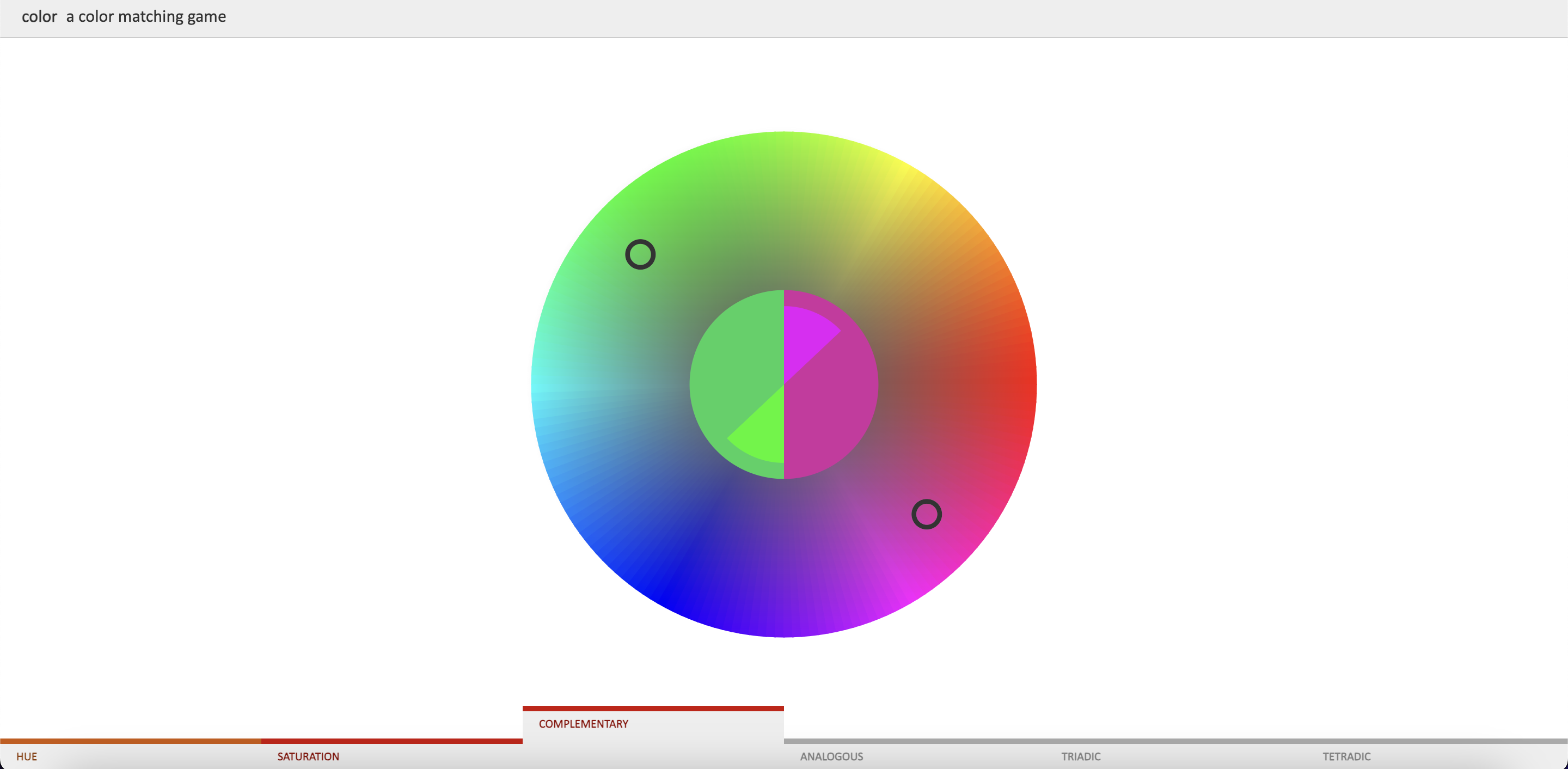Image resolution: width=1568 pixels, height=769 pixels.
Task: Click the orange progress bar above Hue
Action: [x=130, y=741]
